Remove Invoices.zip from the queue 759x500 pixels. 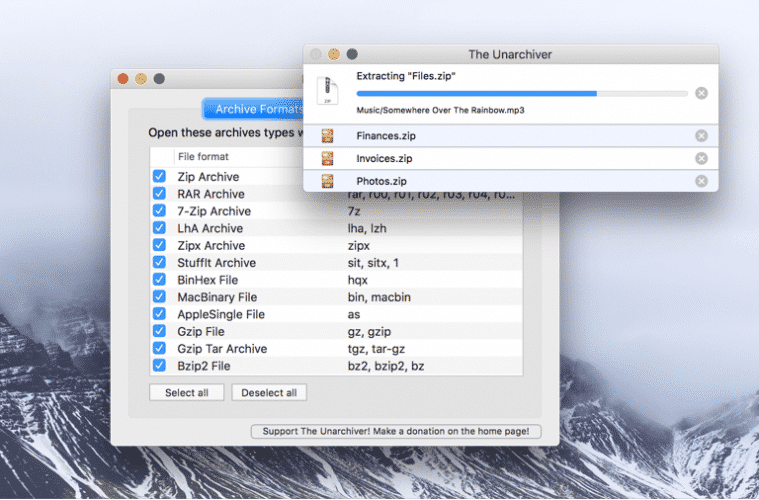[701, 158]
